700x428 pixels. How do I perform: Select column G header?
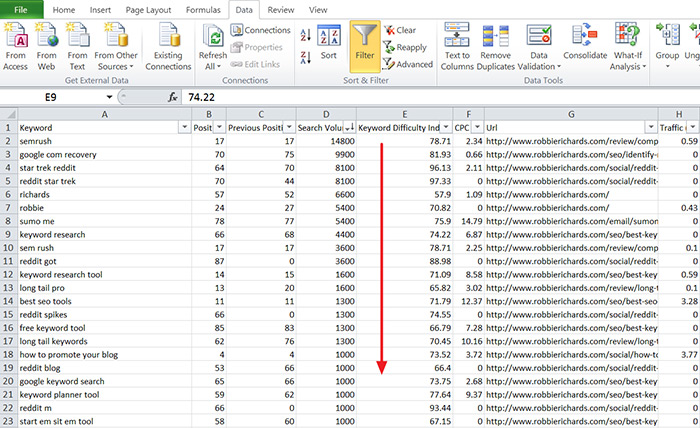(x=571, y=114)
